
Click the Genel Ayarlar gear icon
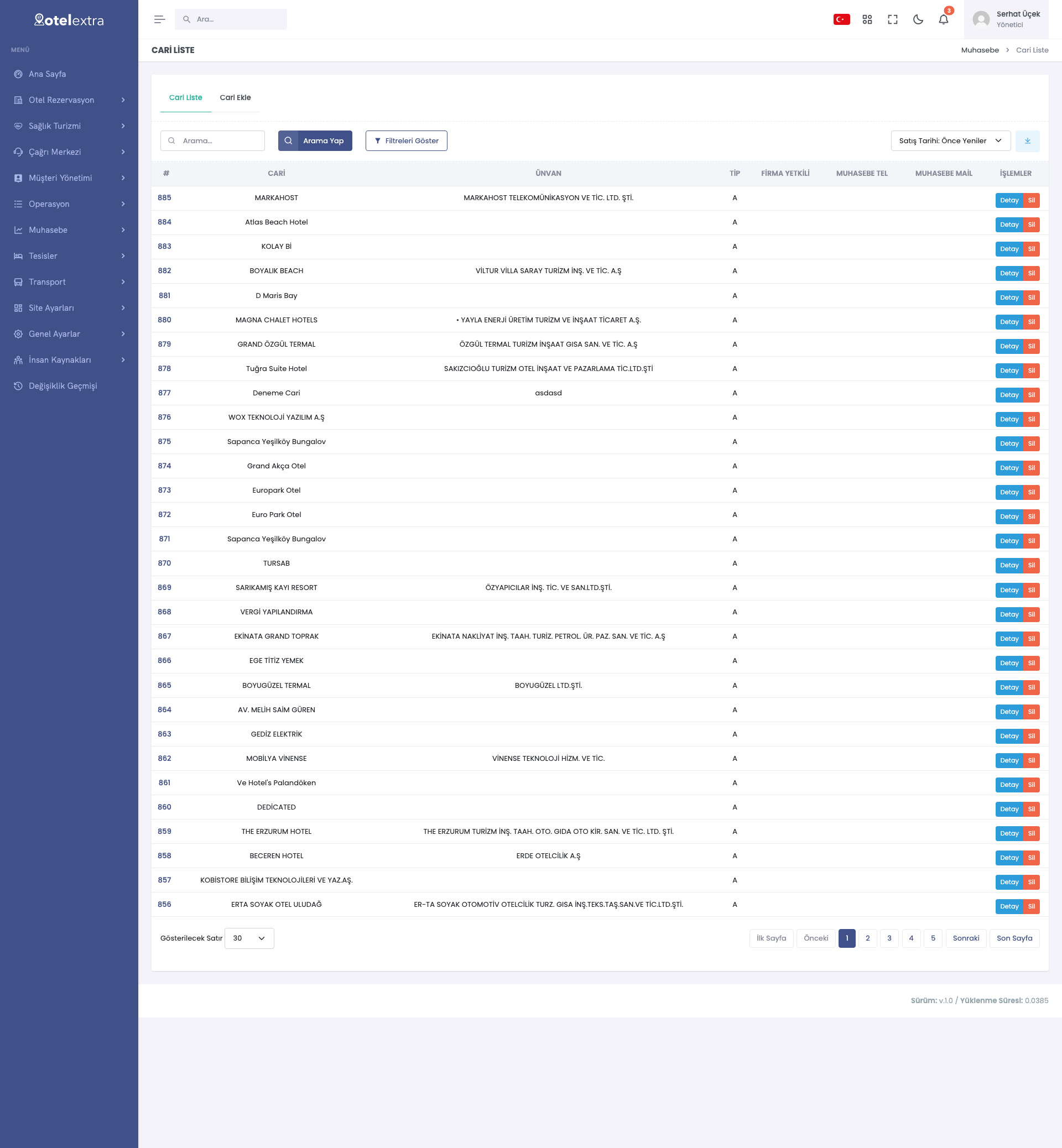click(18, 334)
